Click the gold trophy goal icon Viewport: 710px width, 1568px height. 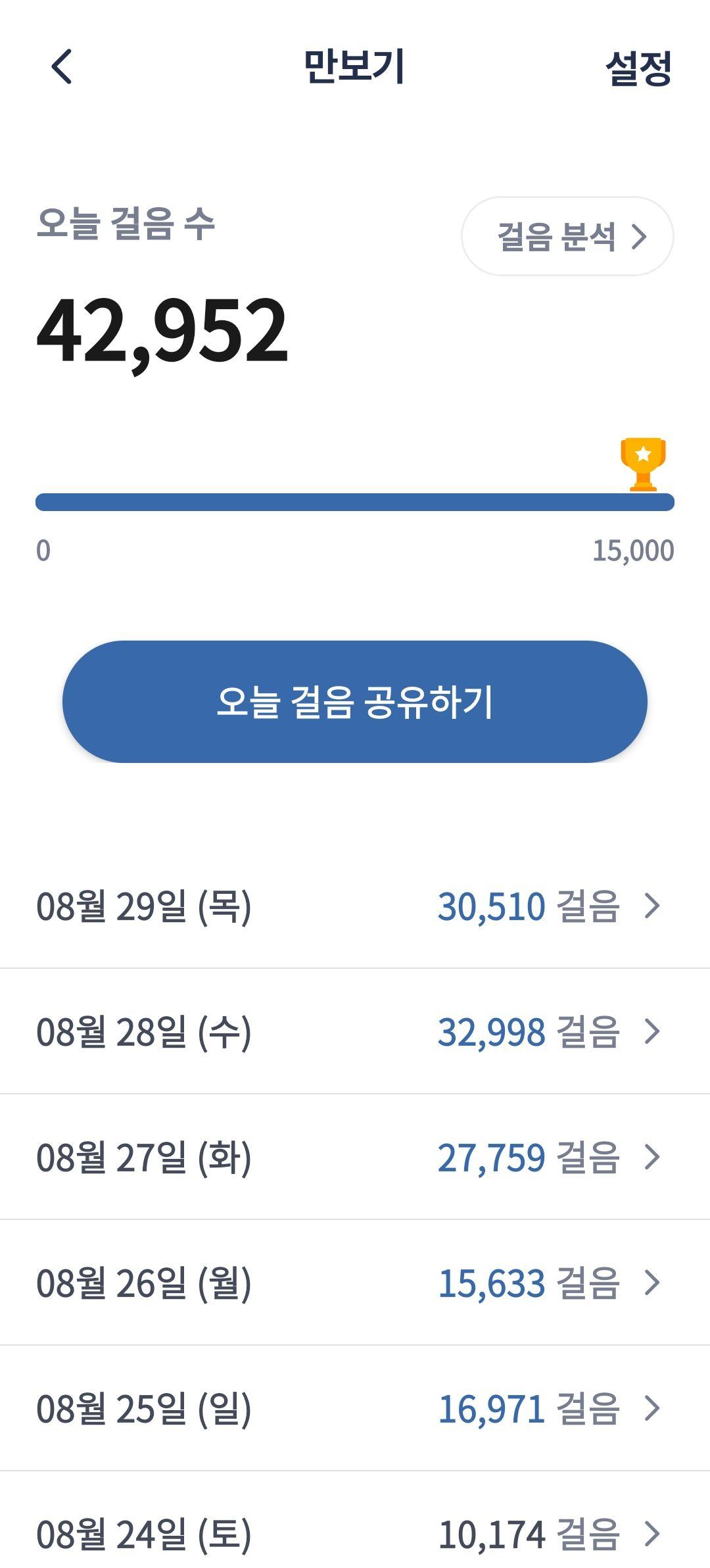point(643,464)
